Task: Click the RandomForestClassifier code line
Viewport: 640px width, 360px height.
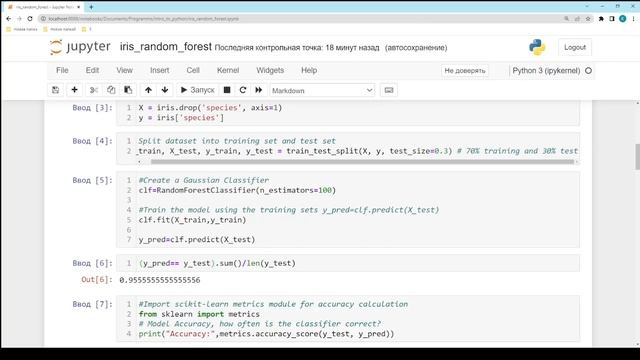Action: (x=237, y=190)
